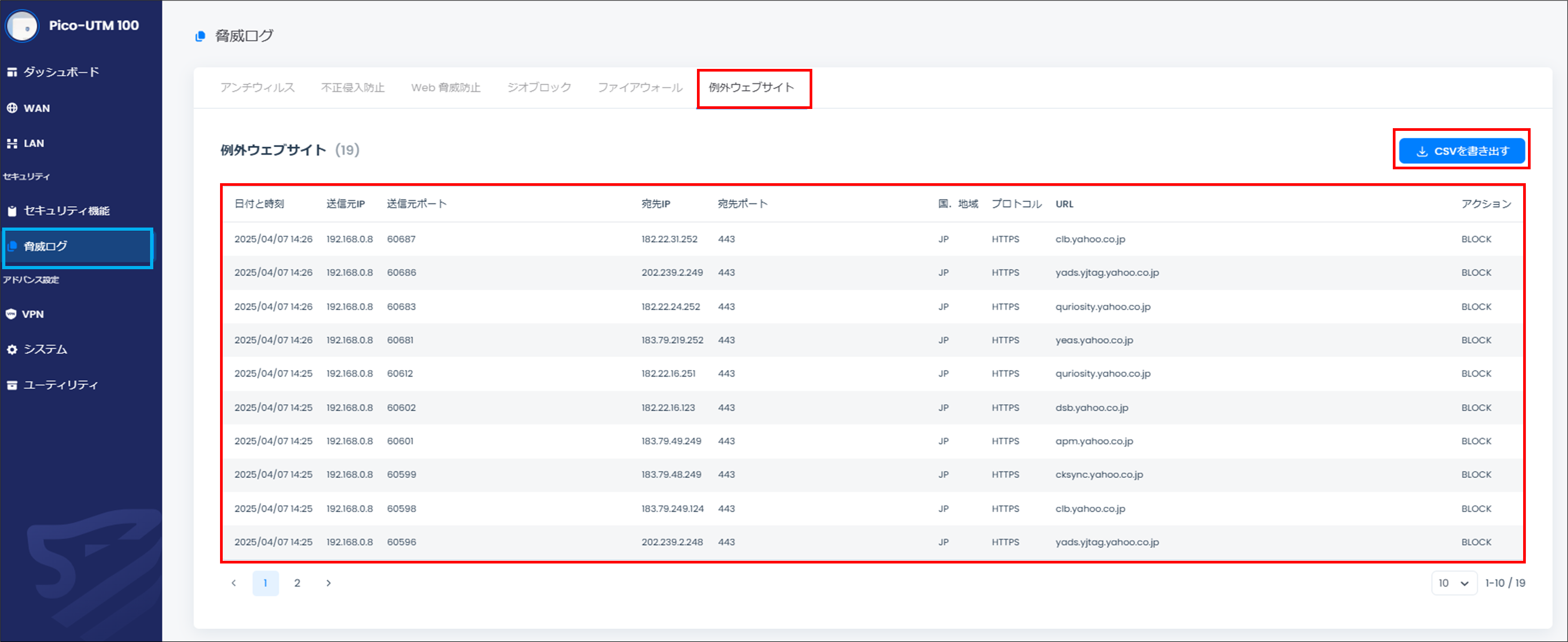Go to page 2 of the log
This screenshot has height=642, width=1568.
click(297, 583)
